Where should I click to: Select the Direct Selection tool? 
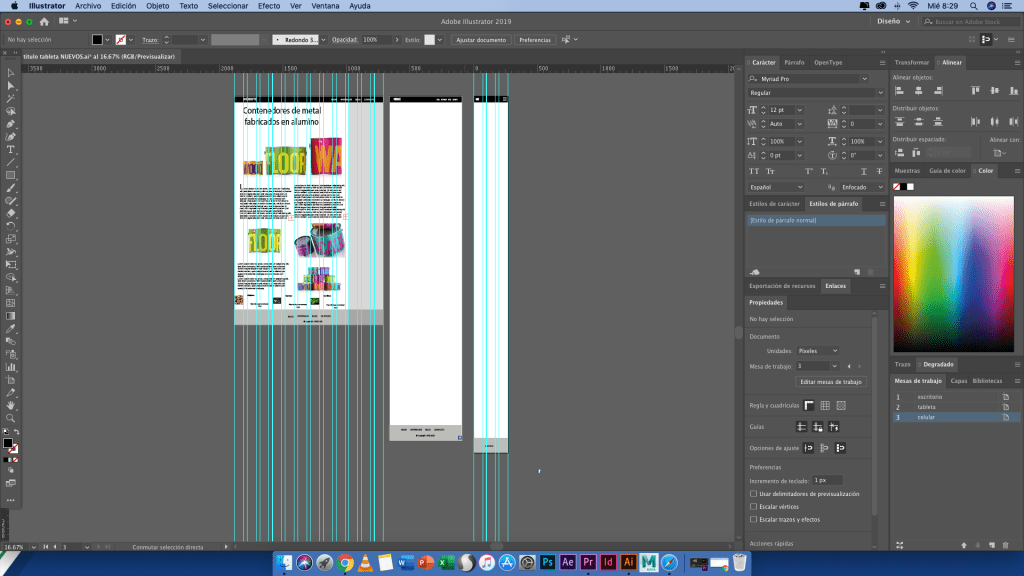(x=11, y=86)
